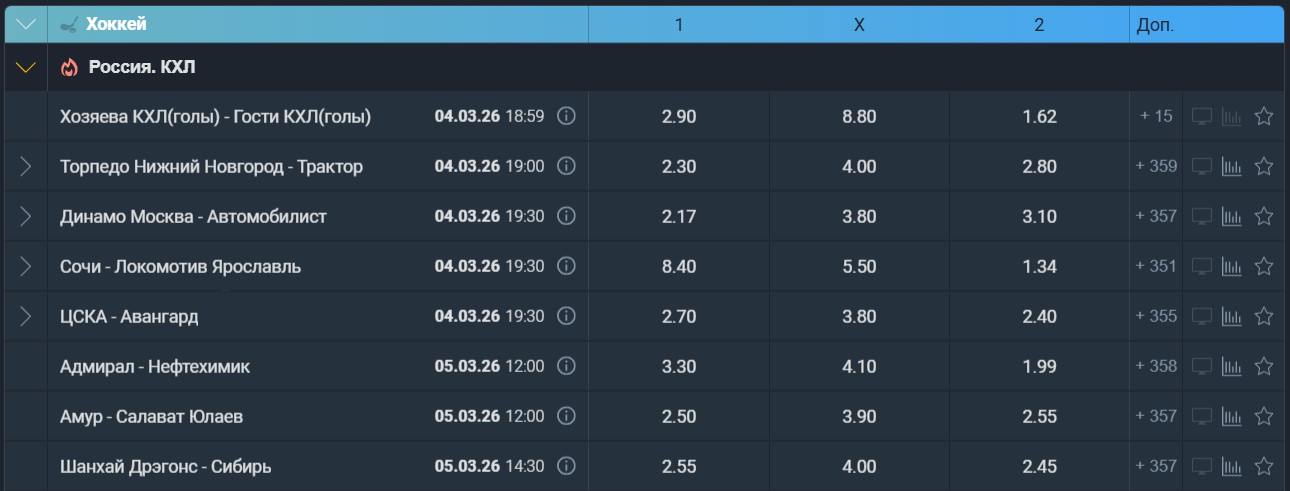
Task: Favorite the Хозяева КХЛ(голы) - Гости КХЛ(голы) event
Action: coord(1264,116)
